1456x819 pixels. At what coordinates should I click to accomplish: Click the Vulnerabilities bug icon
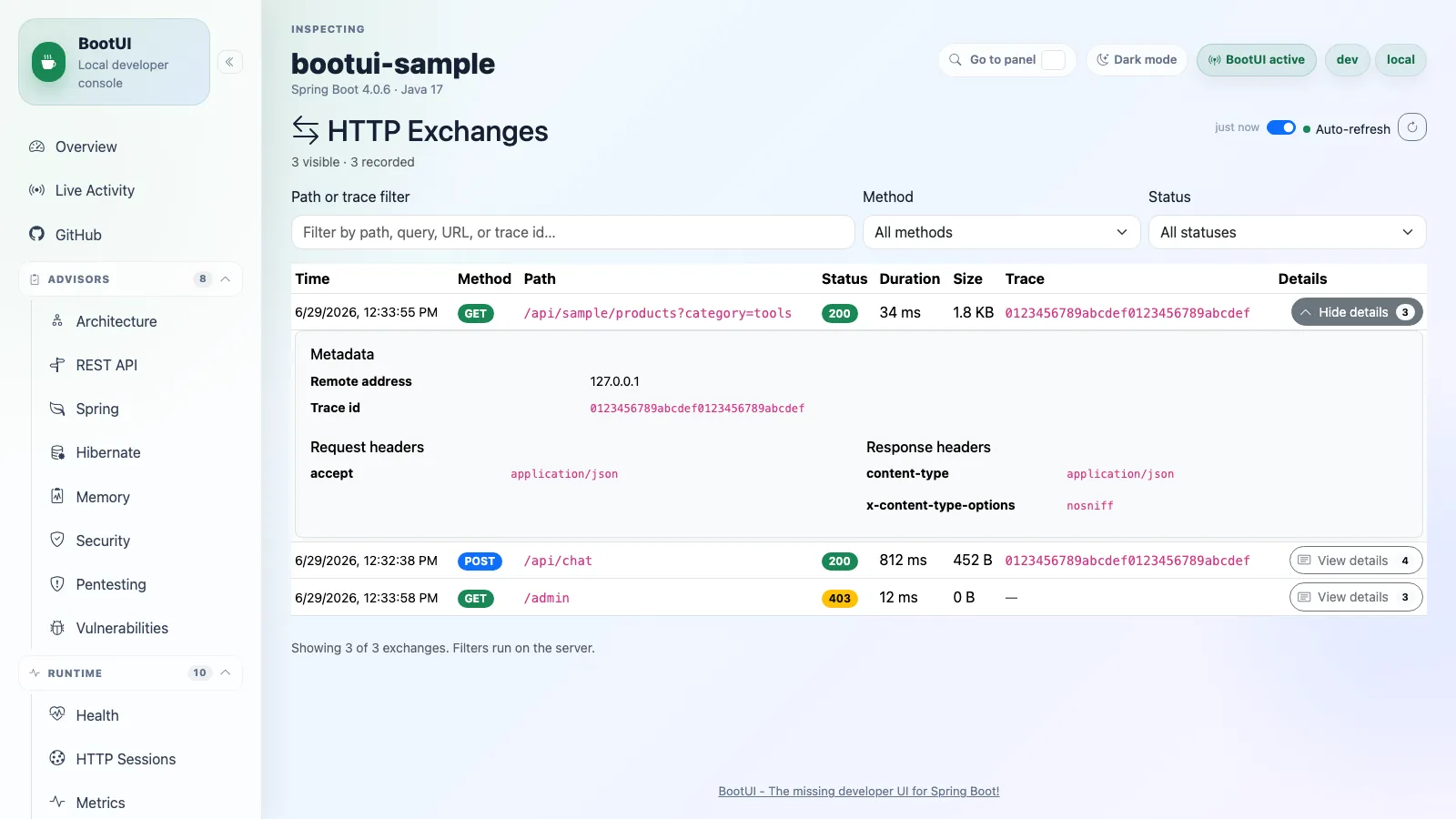pyautogui.click(x=57, y=628)
